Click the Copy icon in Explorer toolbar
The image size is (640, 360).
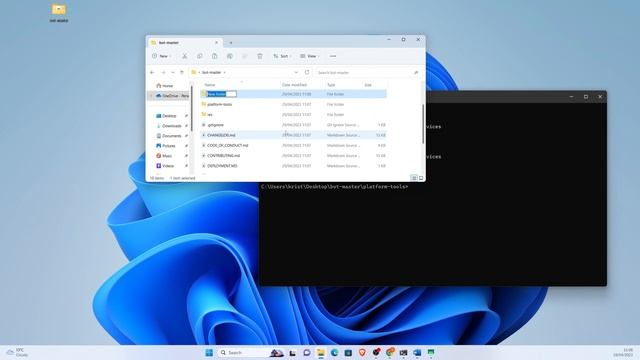[x=200, y=56]
